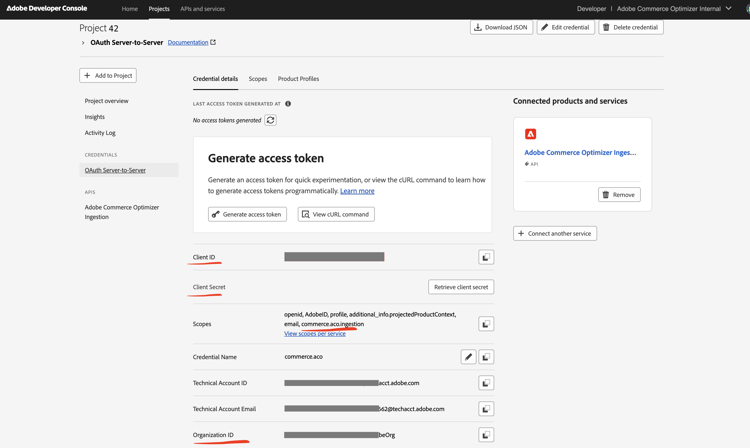Open the Documentation link
This screenshot has height=448, width=750.
[x=188, y=43]
